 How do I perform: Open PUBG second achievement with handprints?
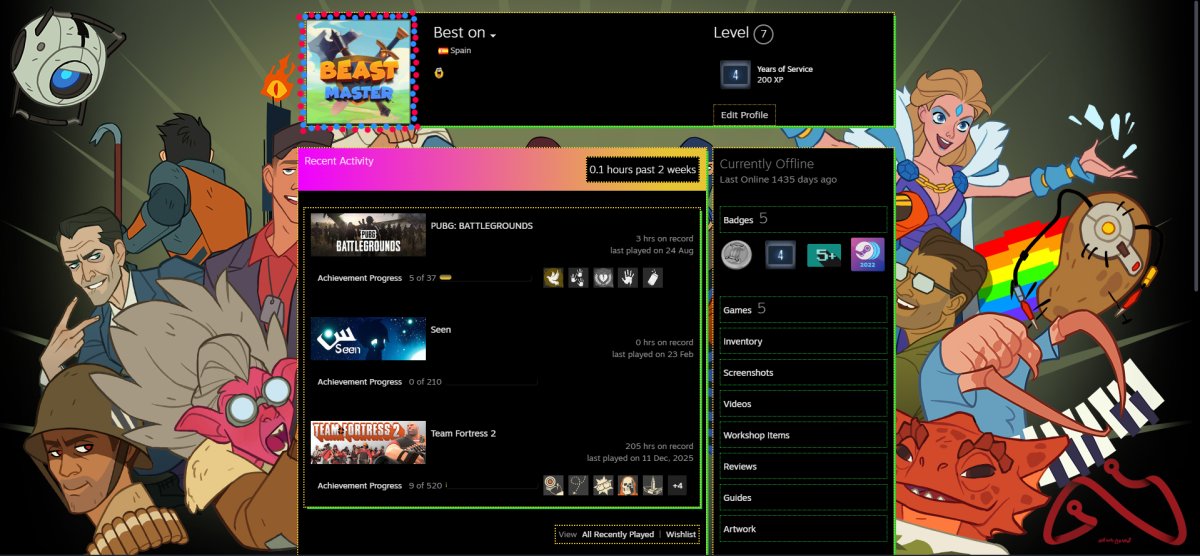pos(578,278)
